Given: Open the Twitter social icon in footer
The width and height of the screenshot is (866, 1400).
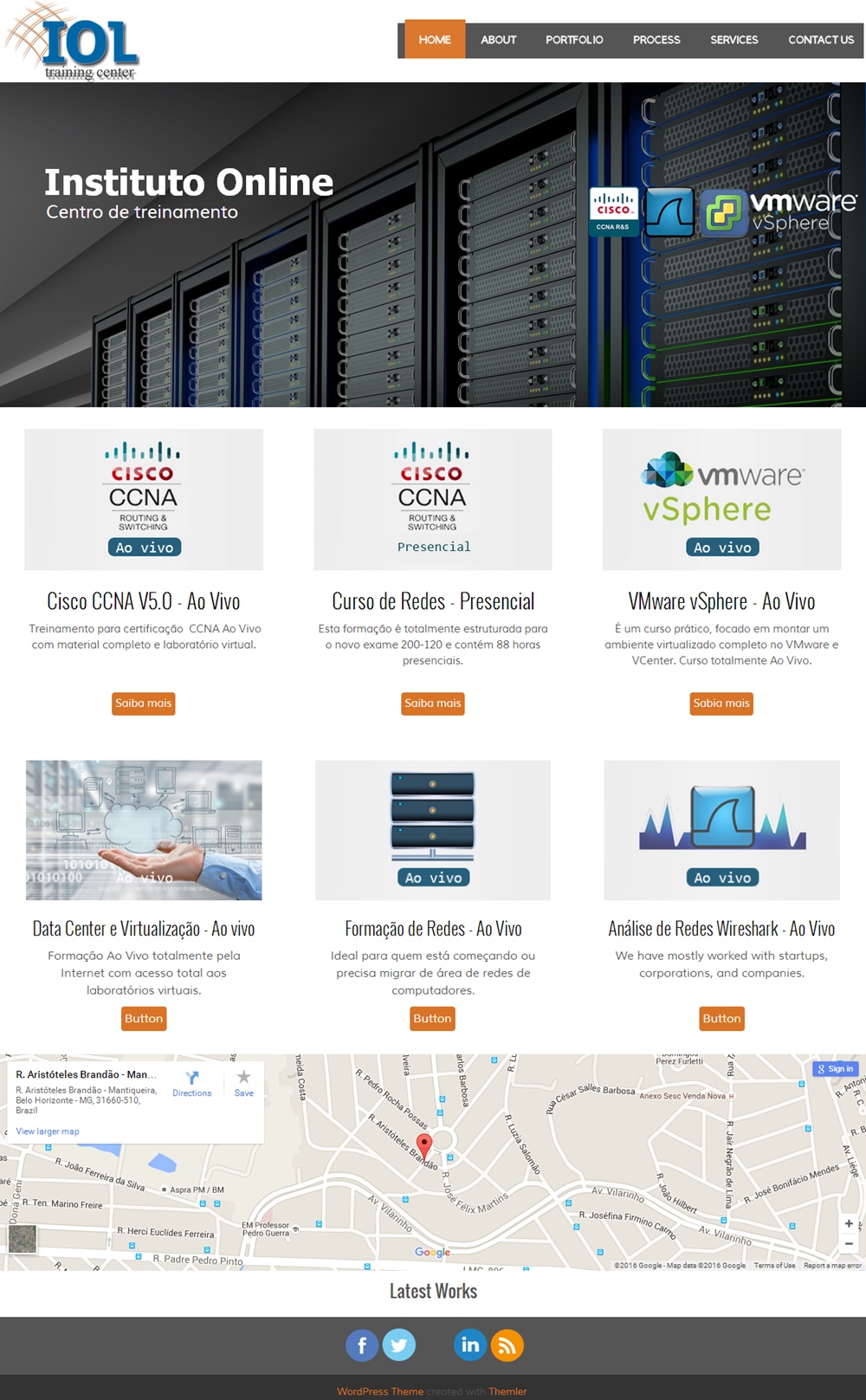Looking at the screenshot, I should pos(399,1345).
